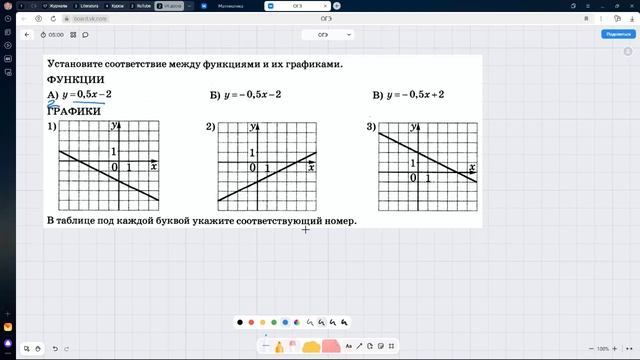640x360 pixels.
Task: Activate the hand pan tool
Action: (38, 349)
